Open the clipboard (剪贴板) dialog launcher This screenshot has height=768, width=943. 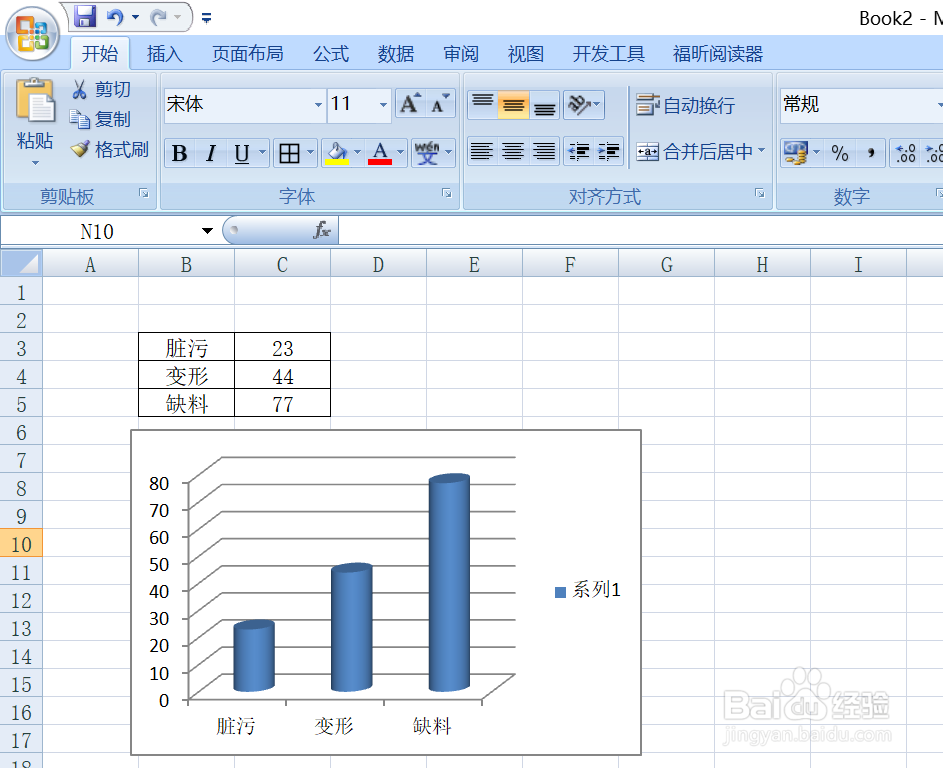click(x=144, y=193)
